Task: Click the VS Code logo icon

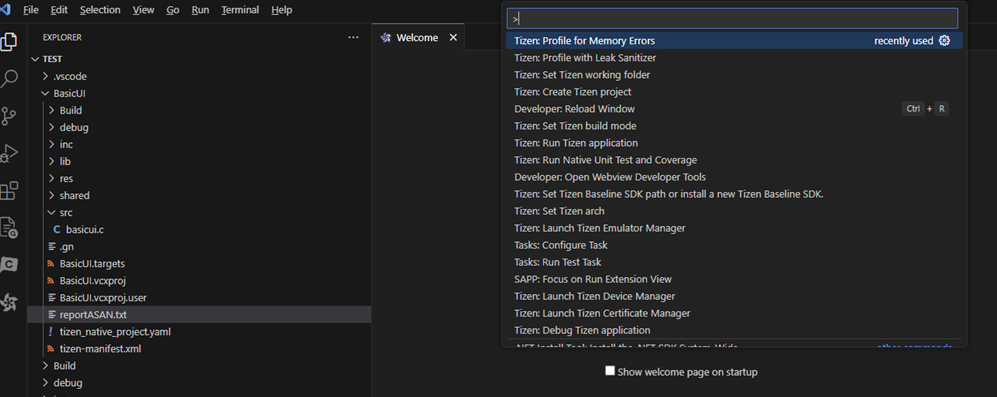Action: pos(5,10)
